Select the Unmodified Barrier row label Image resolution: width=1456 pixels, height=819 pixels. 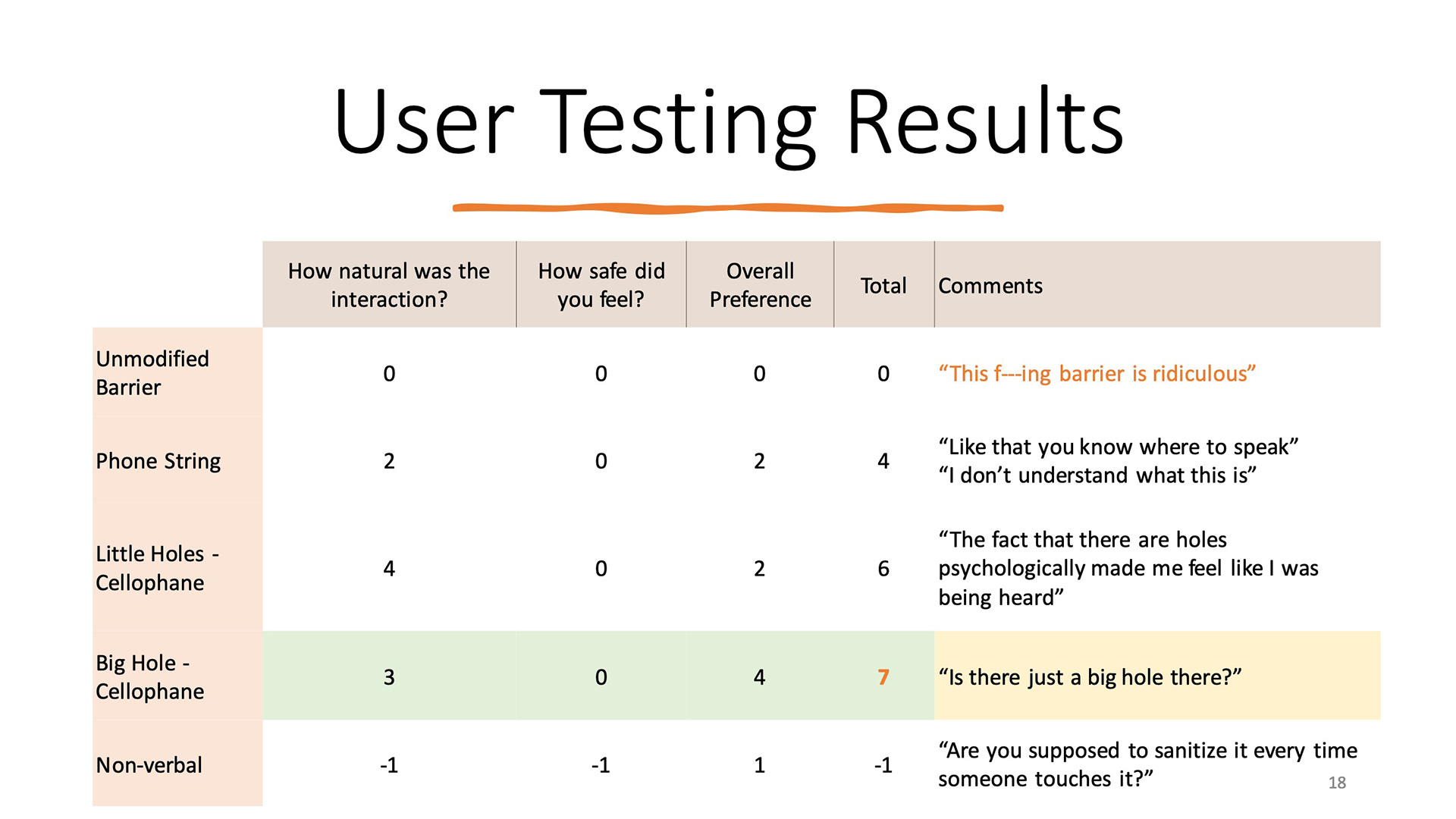click(x=152, y=373)
